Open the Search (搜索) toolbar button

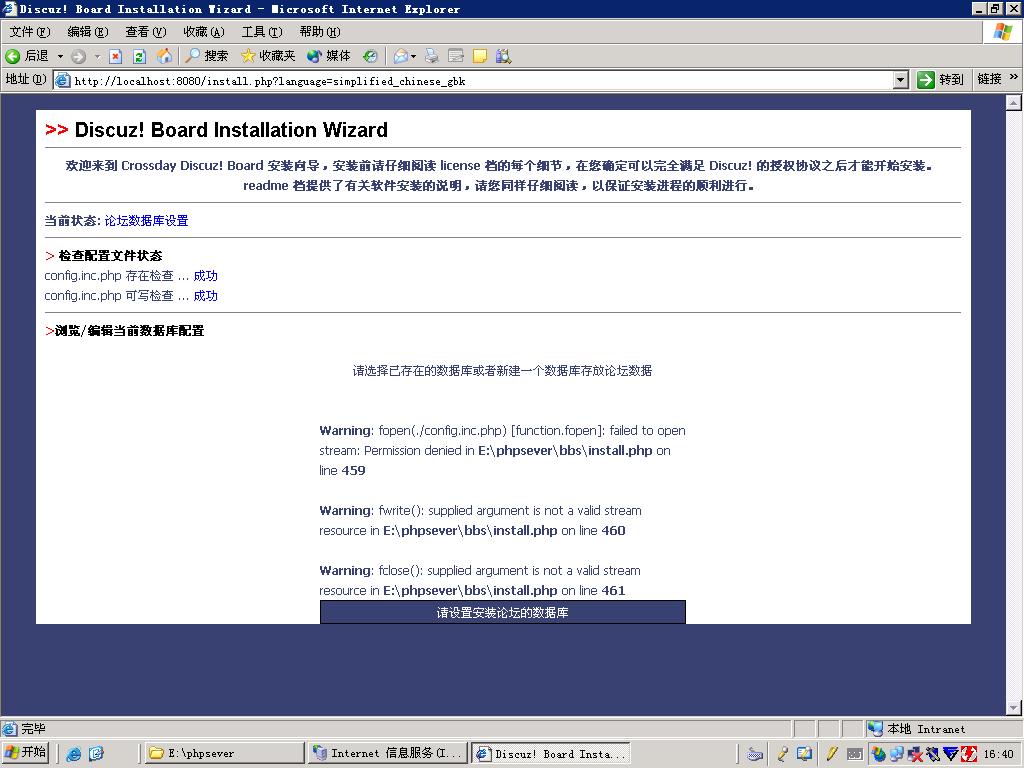coord(206,56)
